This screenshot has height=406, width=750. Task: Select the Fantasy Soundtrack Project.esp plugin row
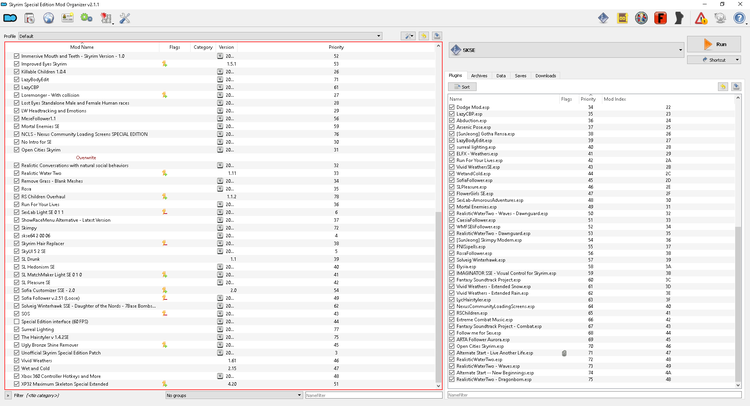pos(592,280)
